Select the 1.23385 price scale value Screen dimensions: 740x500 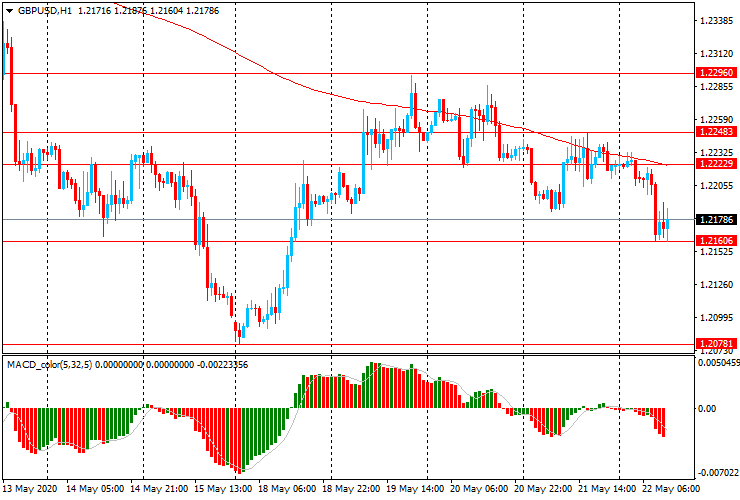[717, 21]
